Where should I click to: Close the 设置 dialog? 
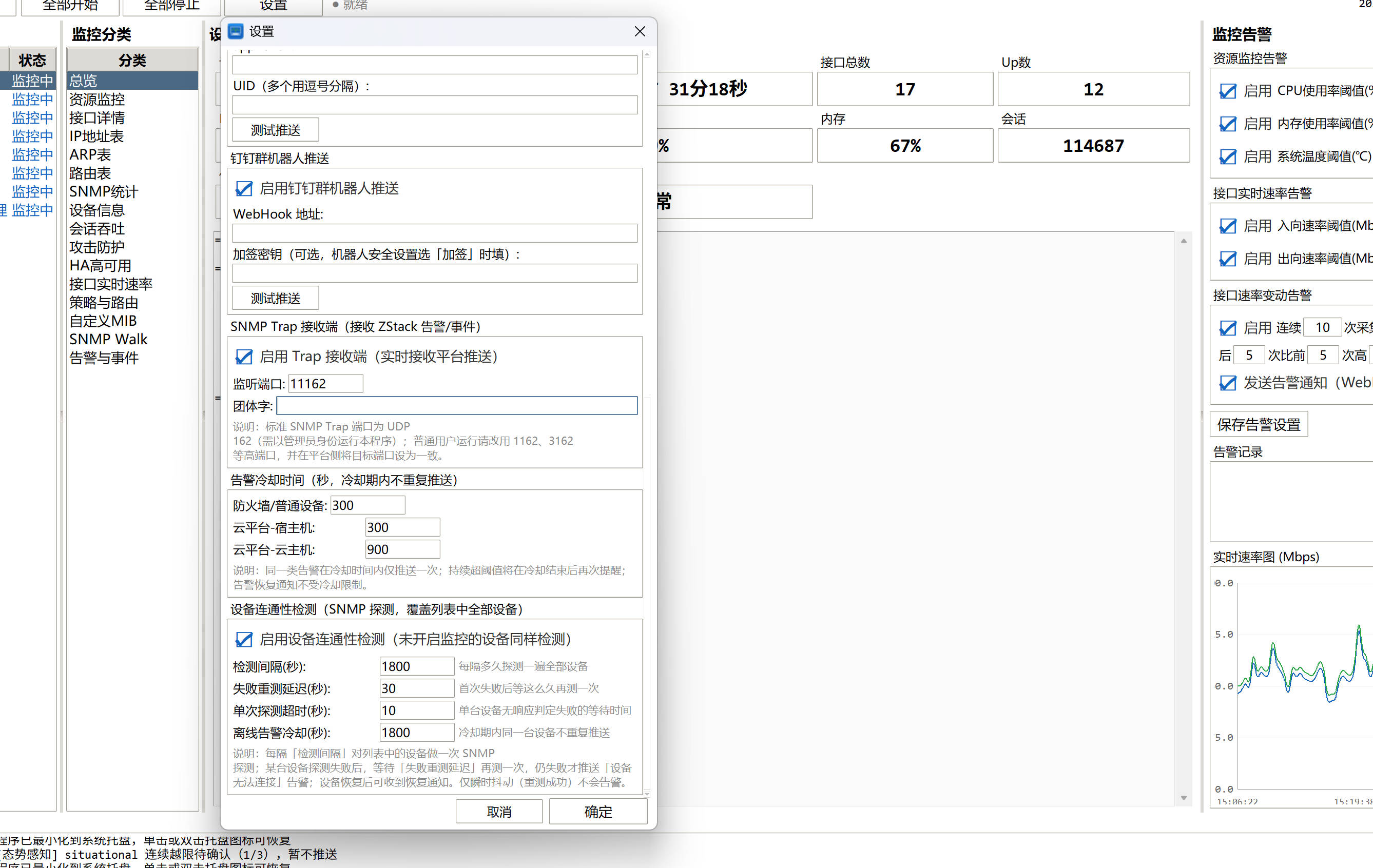pyautogui.click(x=640, y=31)
